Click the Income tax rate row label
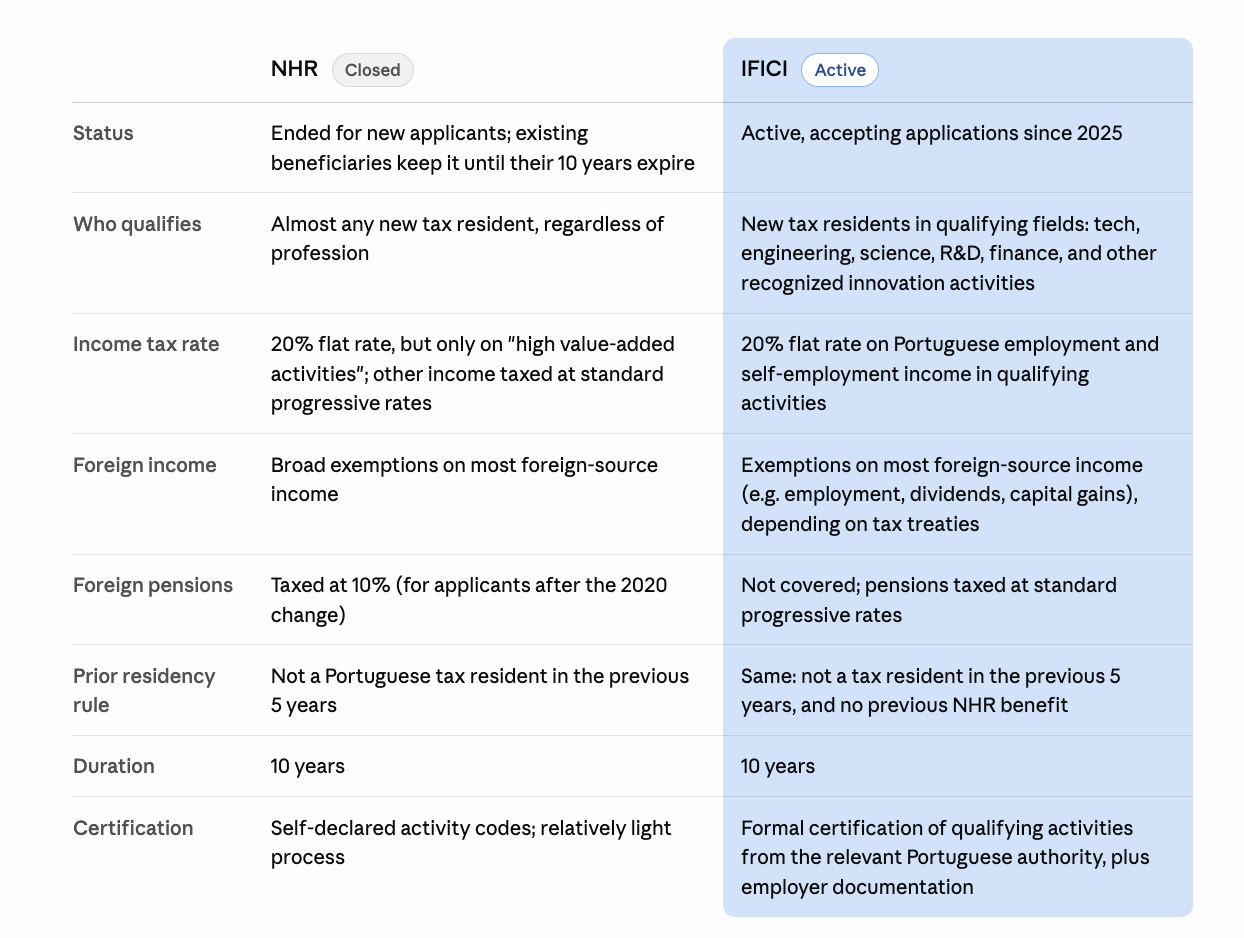Screen dimensions: 1244x938 click(146, 344)
